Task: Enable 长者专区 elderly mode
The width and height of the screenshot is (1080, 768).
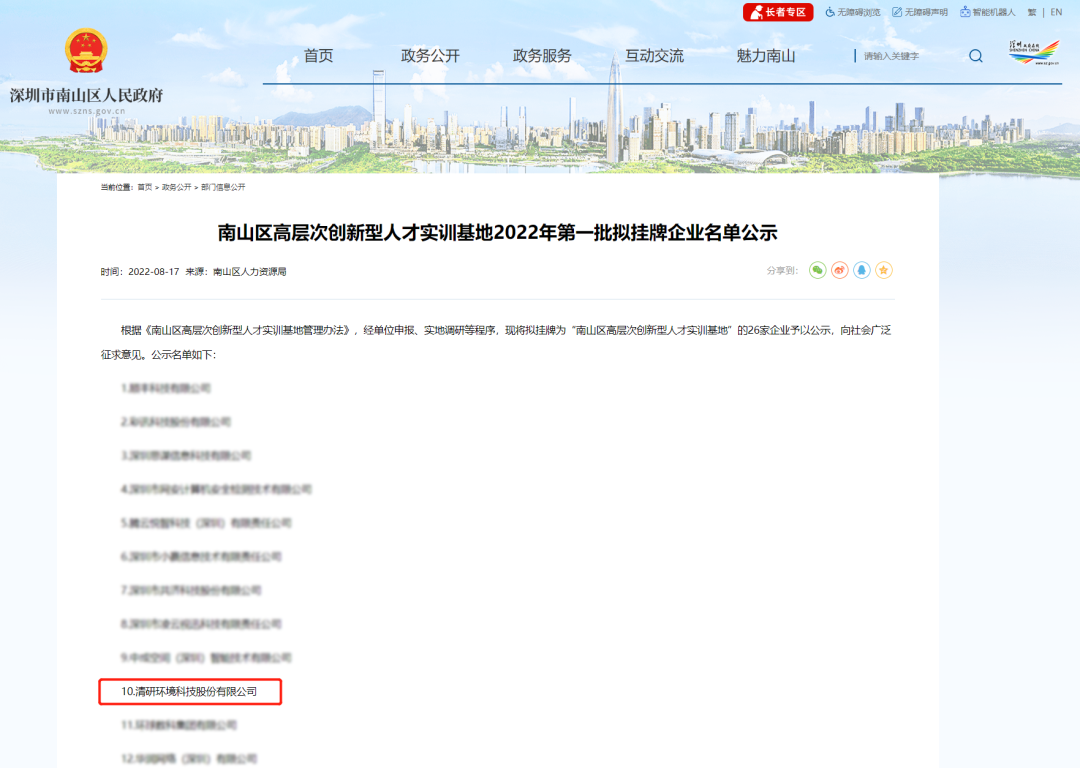Action: pyautogui.click(x=776, y=11)
